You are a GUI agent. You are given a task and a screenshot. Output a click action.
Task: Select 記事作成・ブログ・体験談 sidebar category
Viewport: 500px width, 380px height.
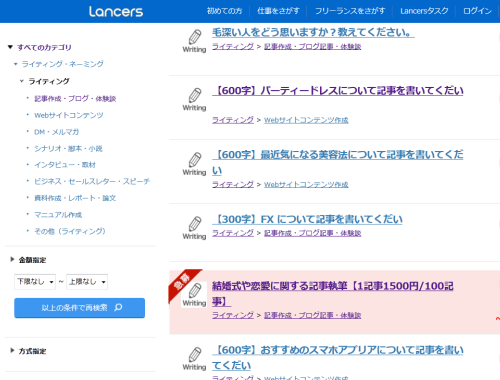(75, 99)
